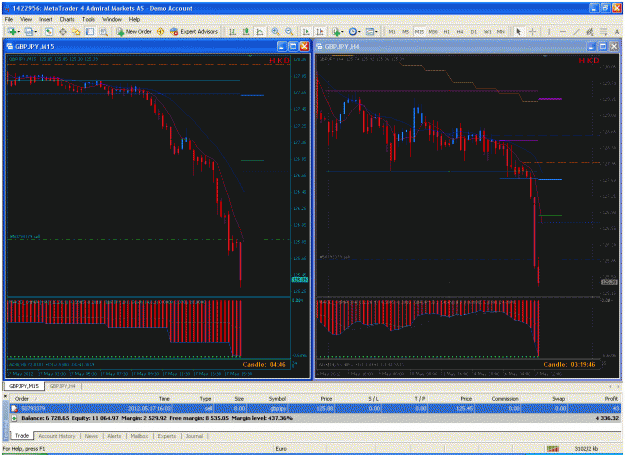Open the Window menu
Image resolution: width=625 pixels, height=455 pixels.
click(x=112, y=19)
